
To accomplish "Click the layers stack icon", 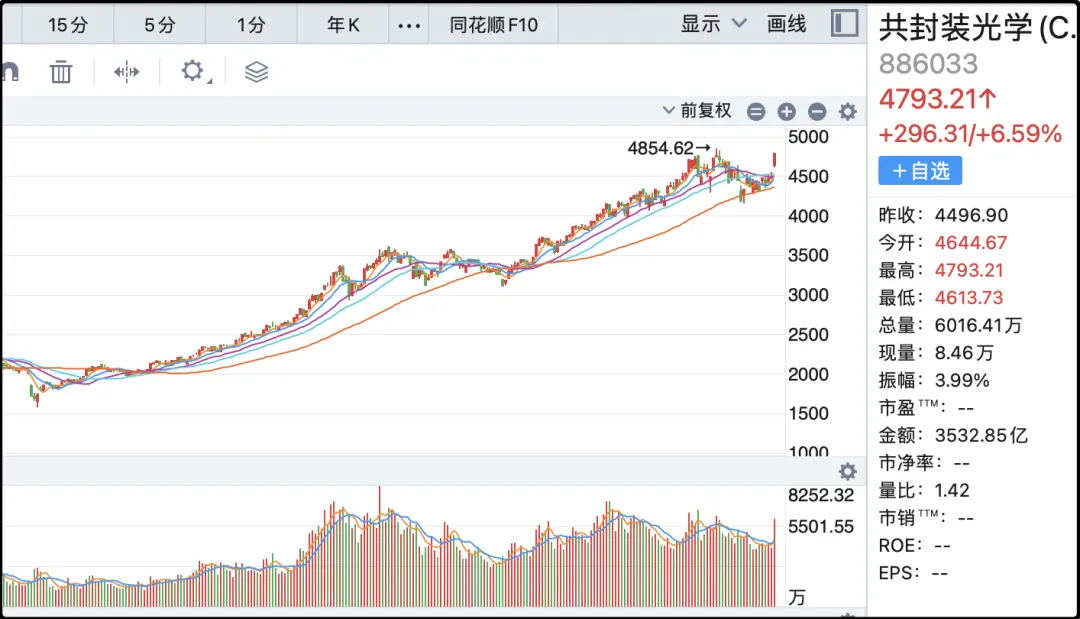I will point(256,72).
